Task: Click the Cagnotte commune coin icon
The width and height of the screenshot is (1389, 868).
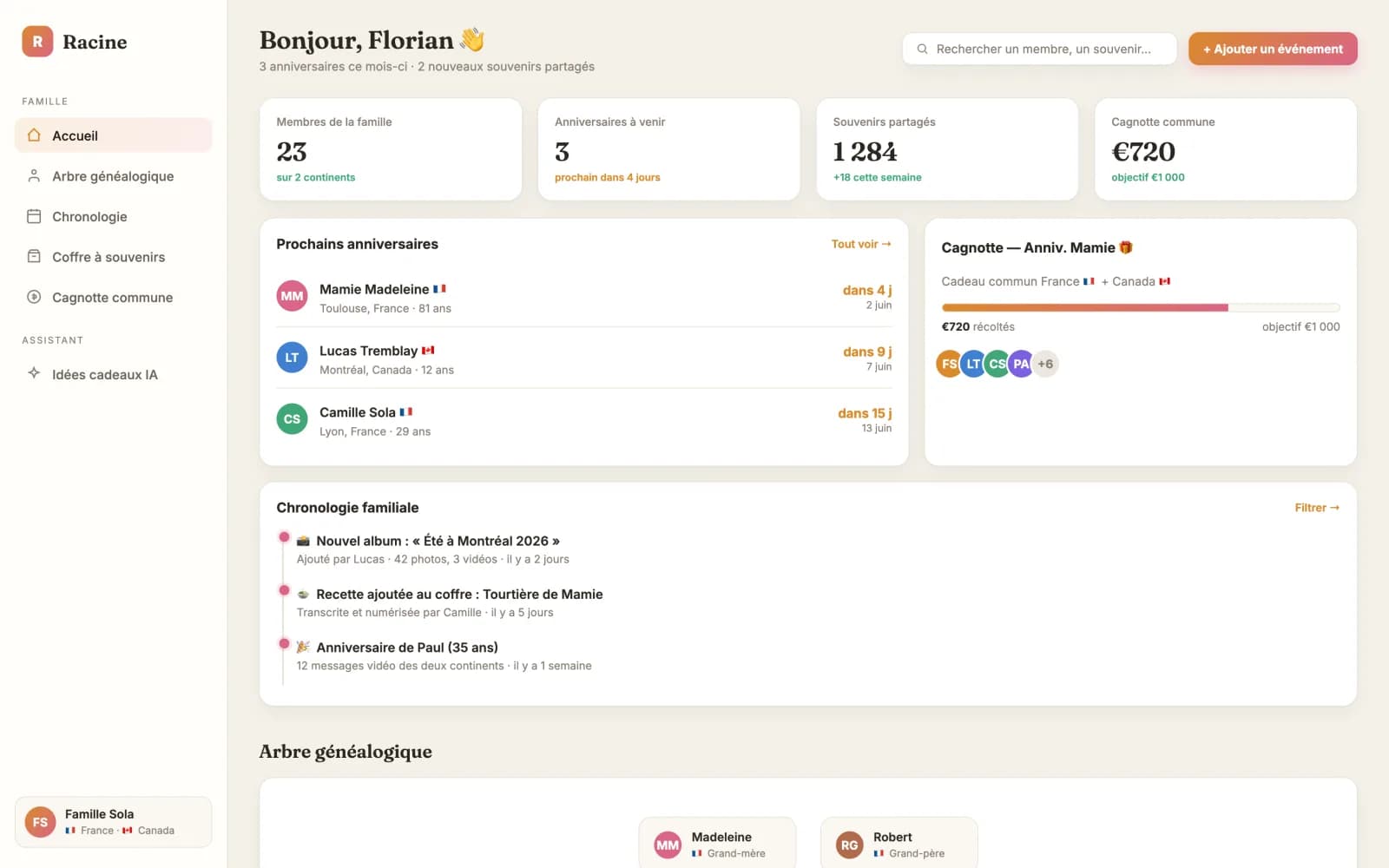Action: [34, 297]
